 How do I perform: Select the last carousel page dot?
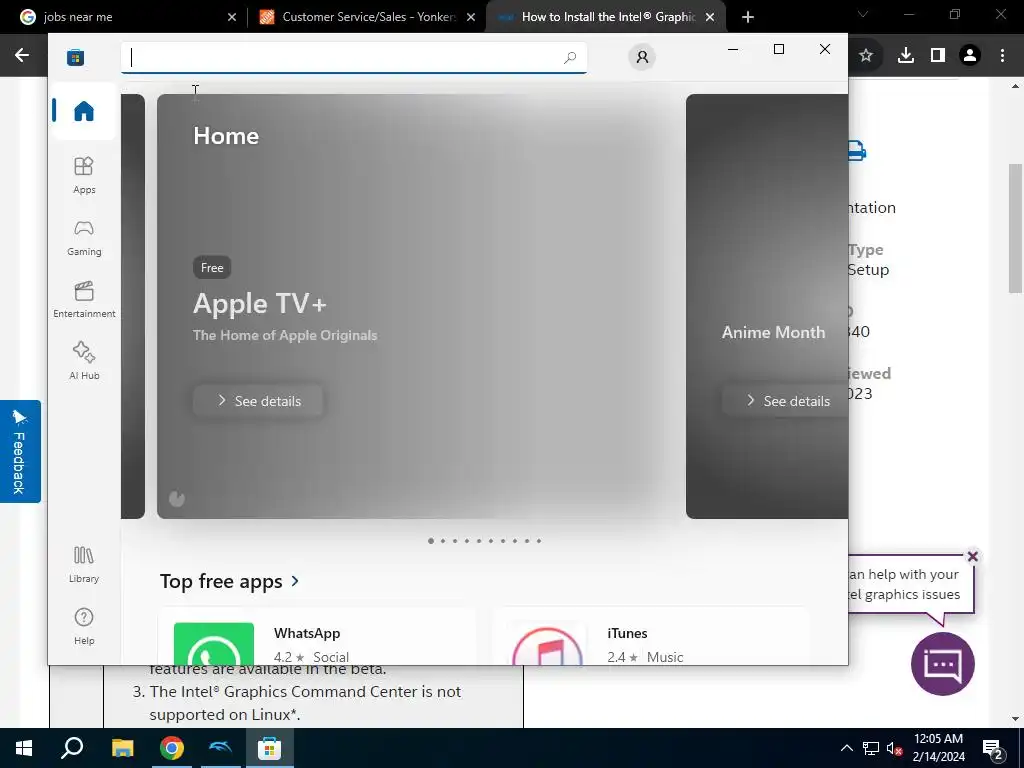pyautogui.click(x=539, y=541)
